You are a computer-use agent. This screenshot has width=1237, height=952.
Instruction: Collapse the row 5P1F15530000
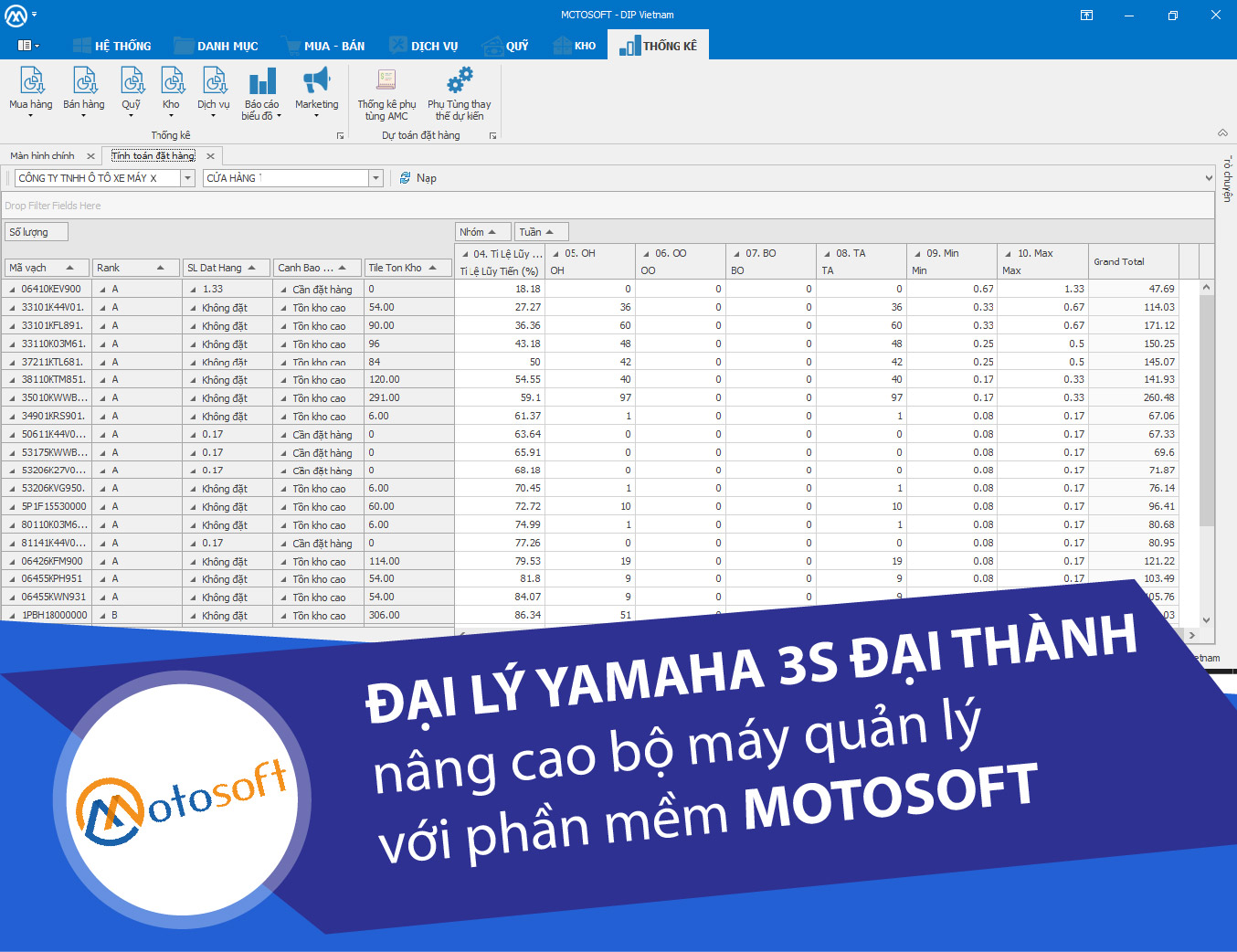pyautogui.click(x=12, y=507)
